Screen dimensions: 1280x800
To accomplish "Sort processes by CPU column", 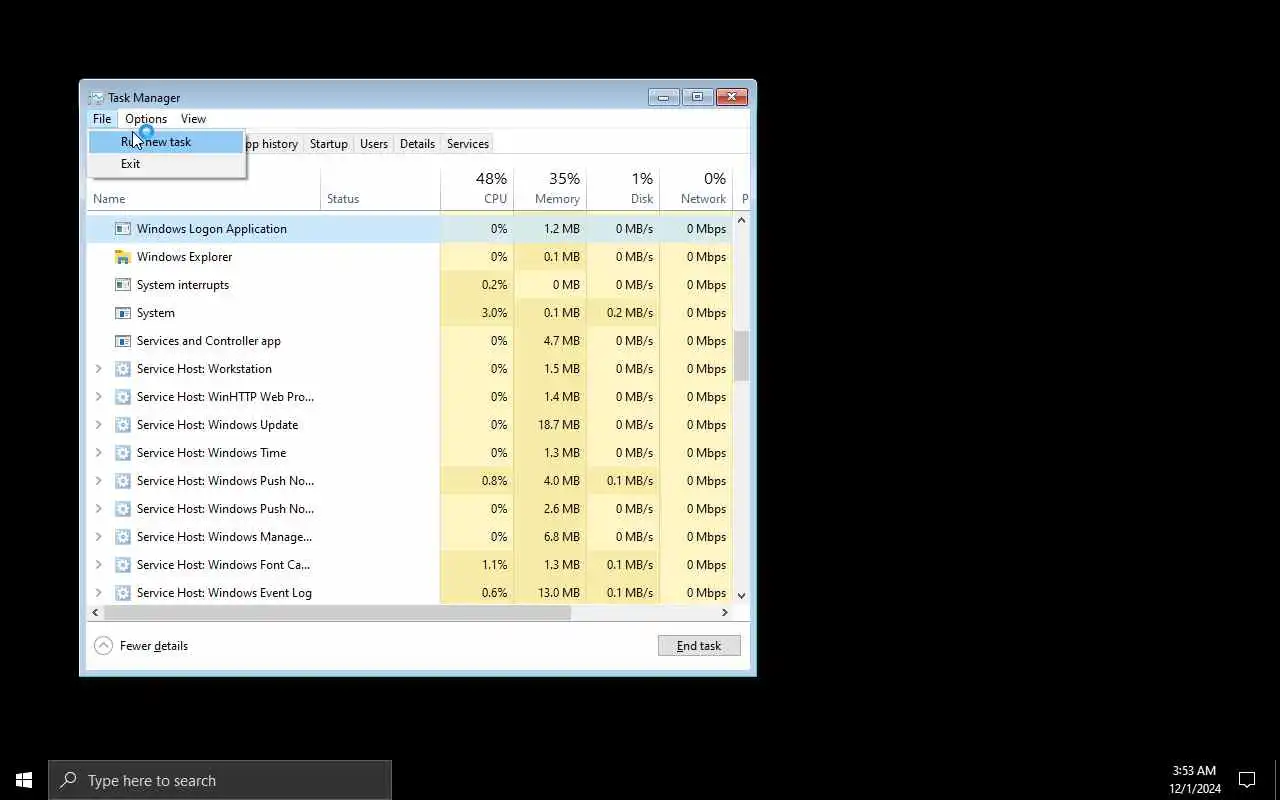I will click(477, 190).
